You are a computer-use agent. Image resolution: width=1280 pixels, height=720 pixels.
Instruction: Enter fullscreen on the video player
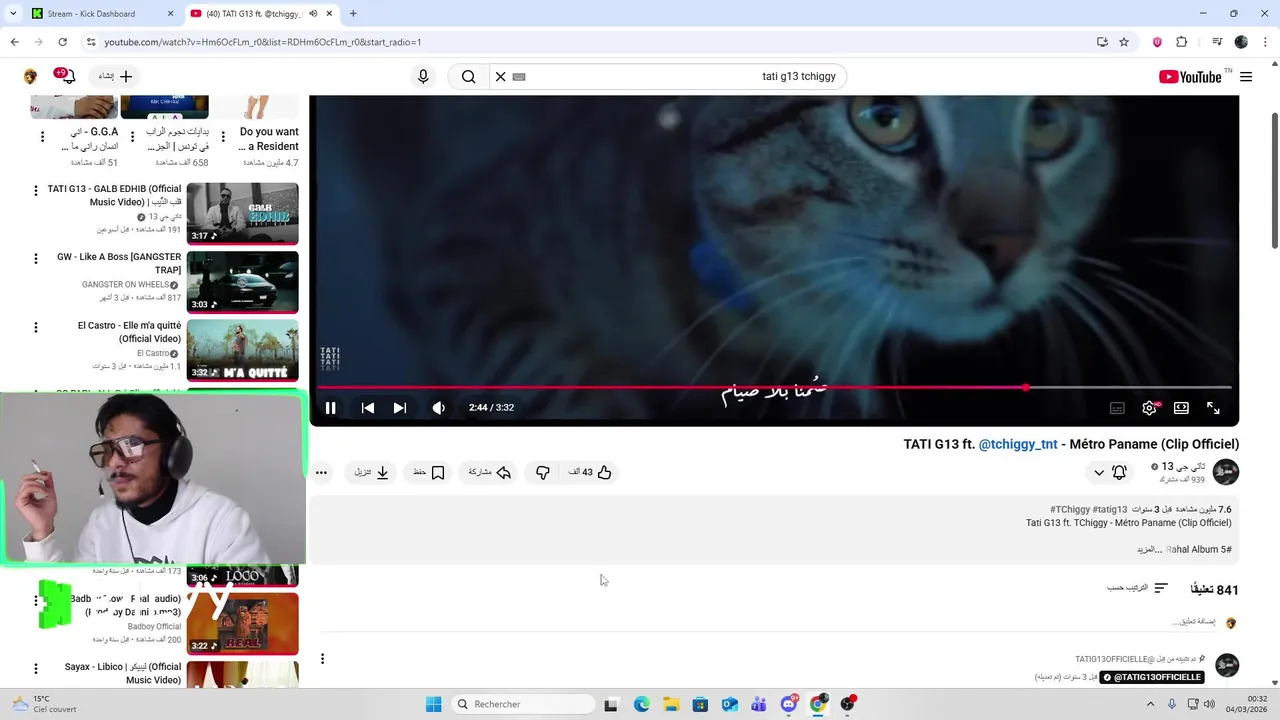coord(1213,408)
